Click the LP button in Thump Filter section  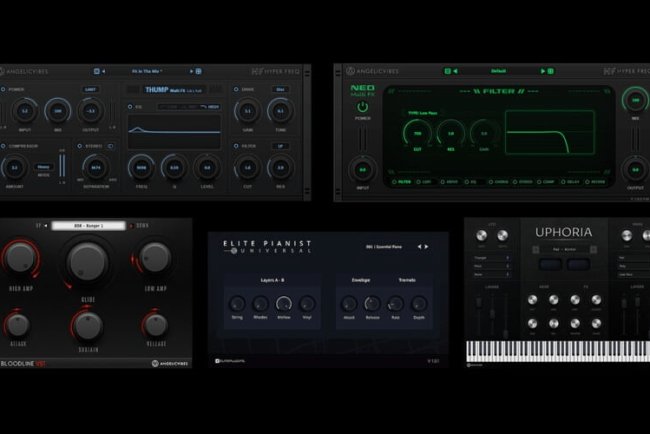pyautogui.click(x=282, y=145)
